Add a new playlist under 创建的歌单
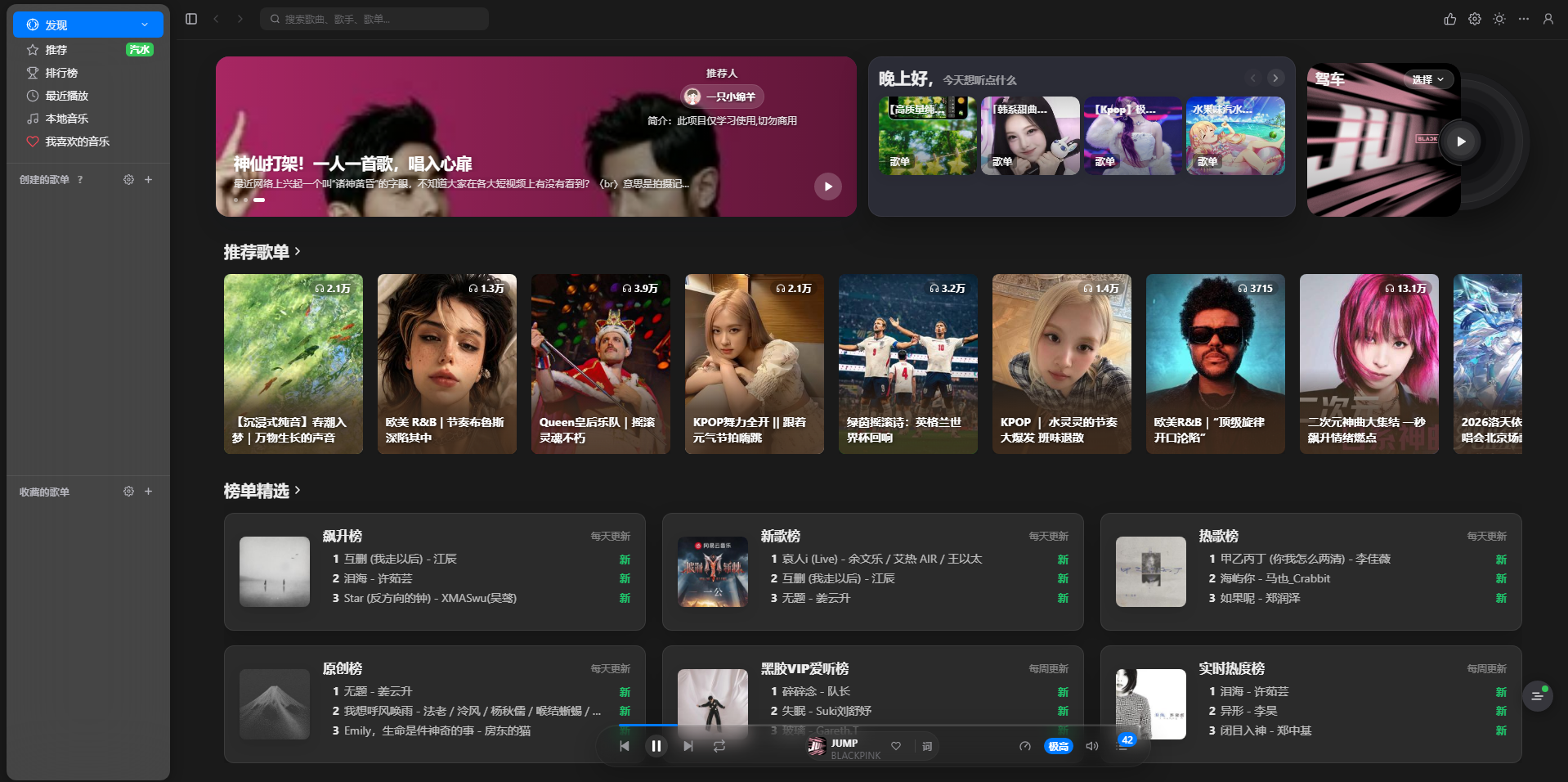 pos(148,179)
